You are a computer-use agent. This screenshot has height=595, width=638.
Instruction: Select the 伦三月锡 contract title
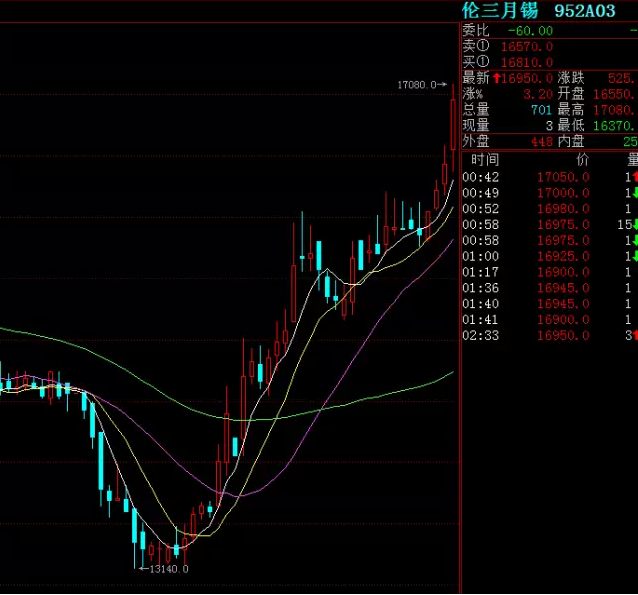tap(500, 11)
